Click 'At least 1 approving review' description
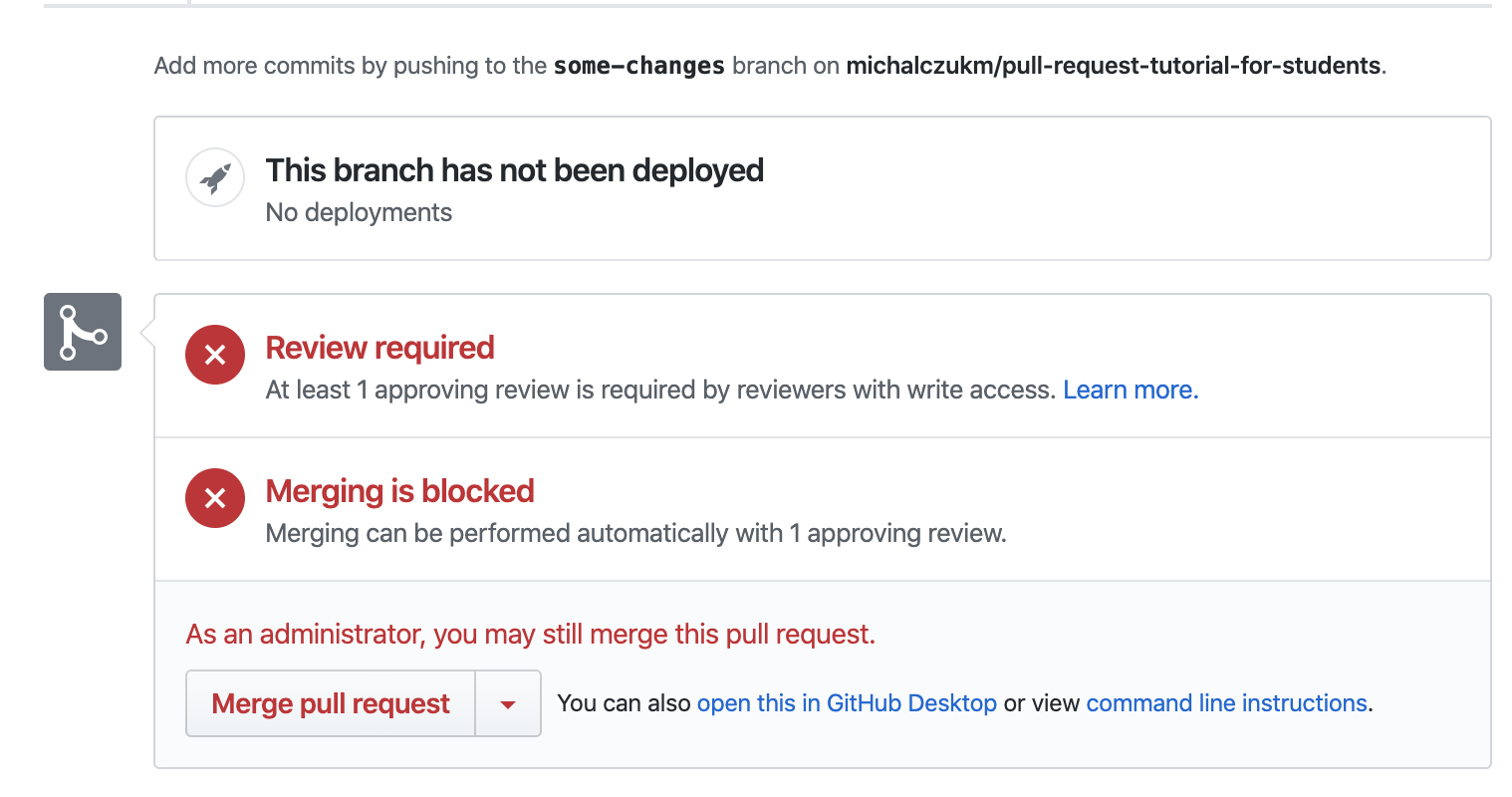Screen dimensions: 1512x797 pyautogui.click(x=660, y=390)
